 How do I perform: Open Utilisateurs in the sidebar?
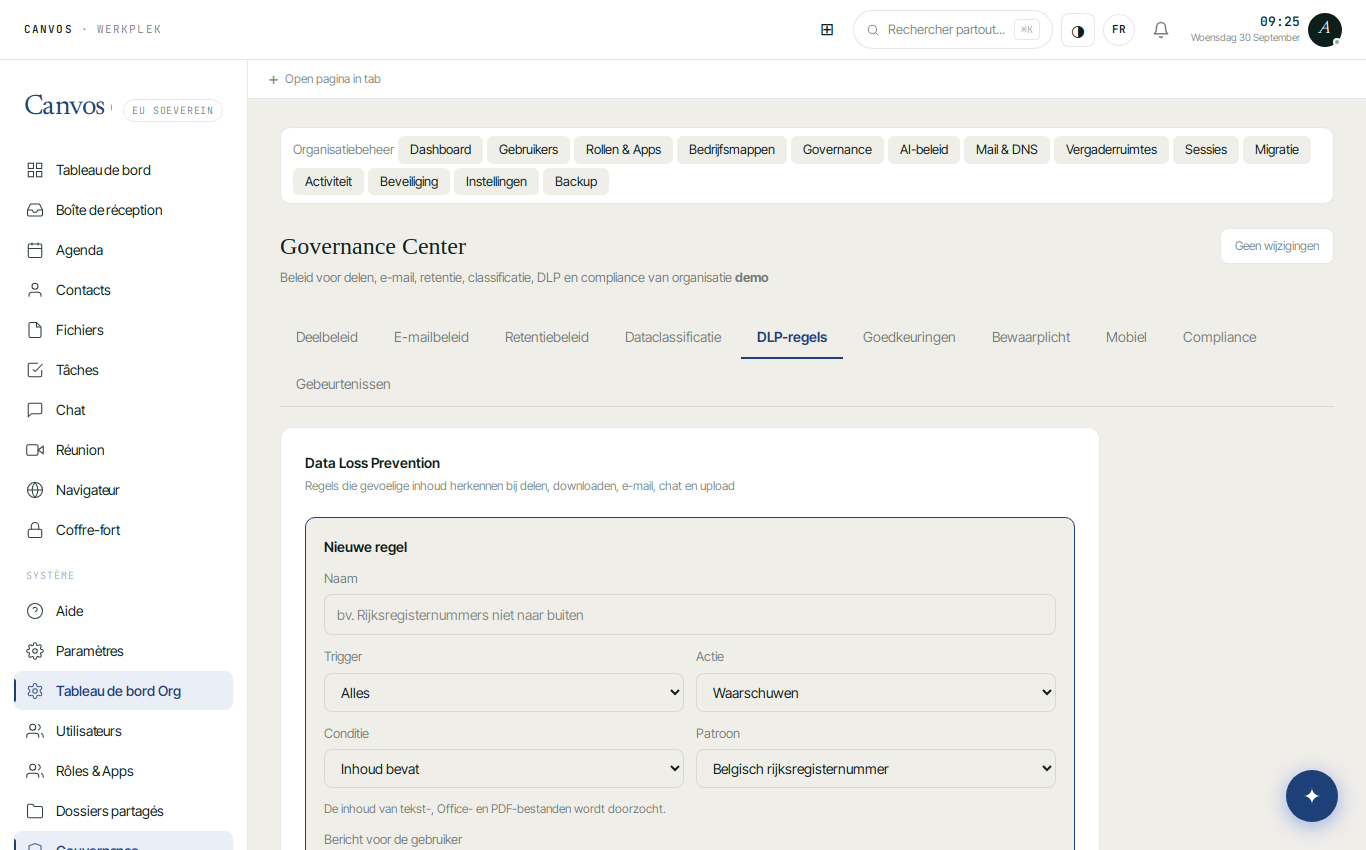pos(123,731)
